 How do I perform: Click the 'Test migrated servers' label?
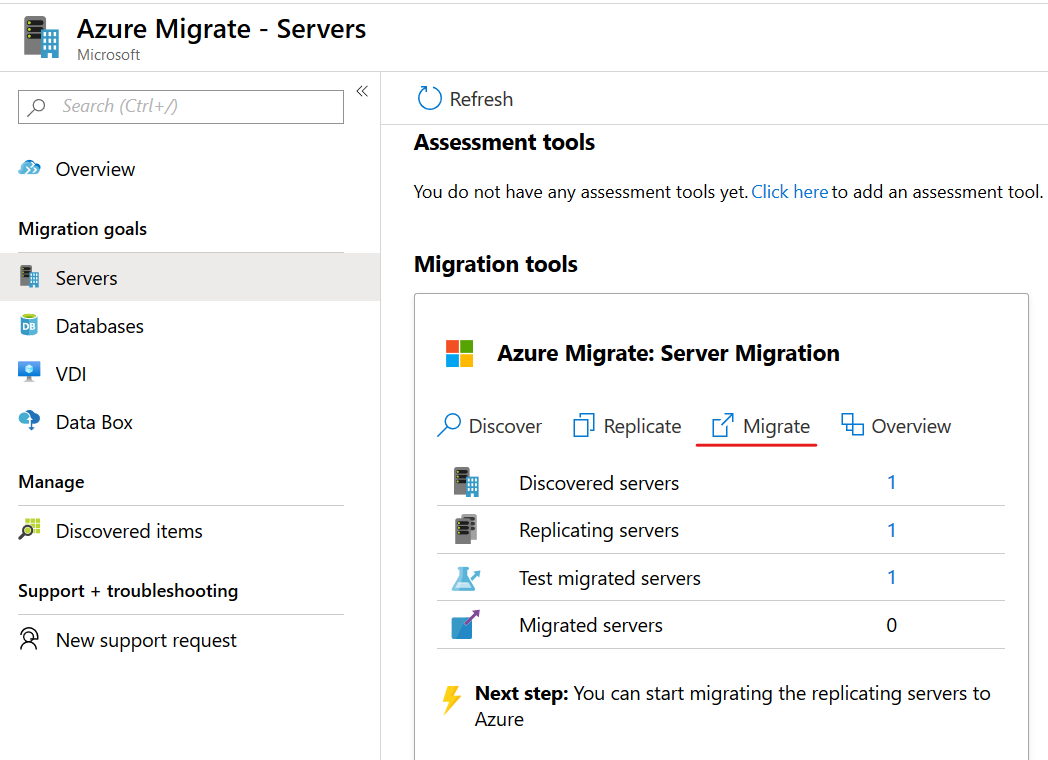point(610,578)
